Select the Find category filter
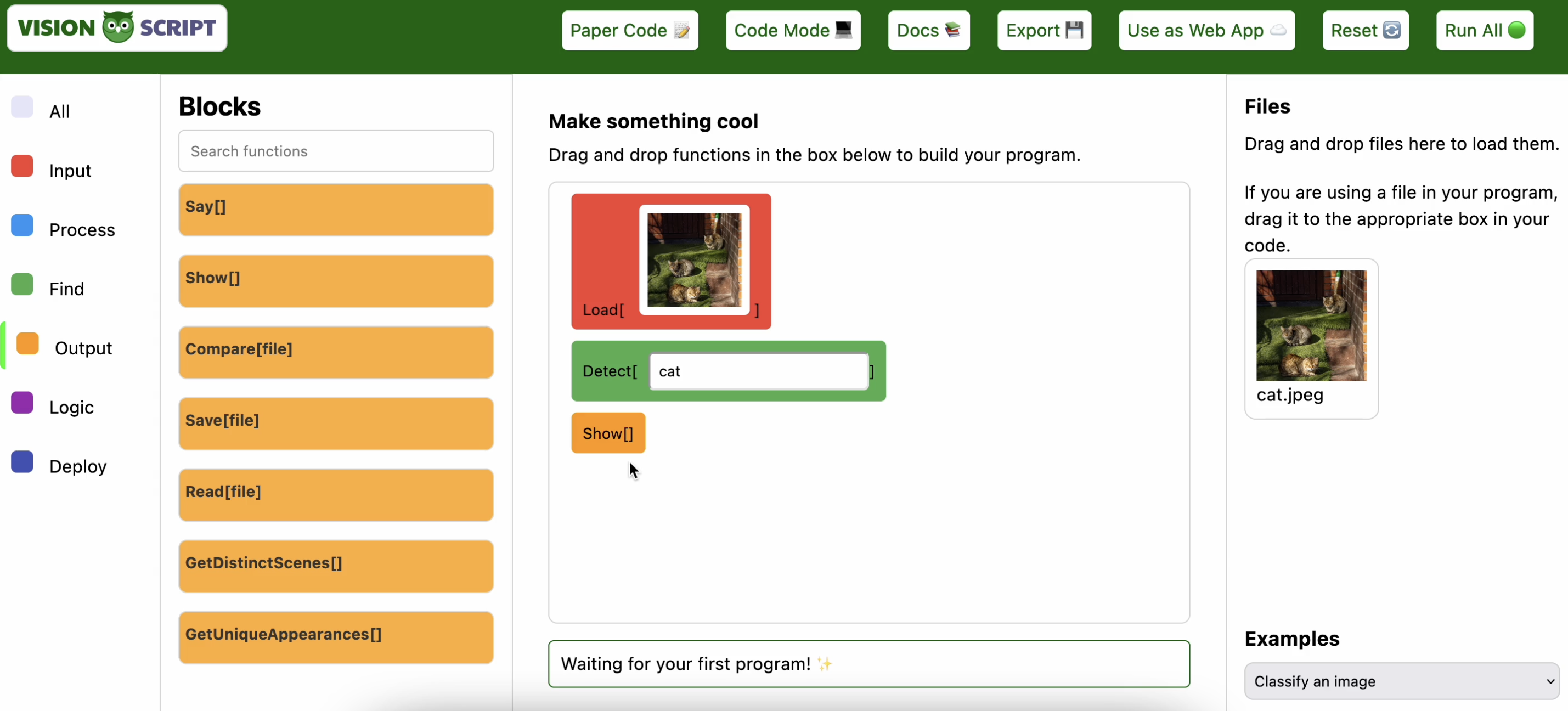 tap(65, 289)
